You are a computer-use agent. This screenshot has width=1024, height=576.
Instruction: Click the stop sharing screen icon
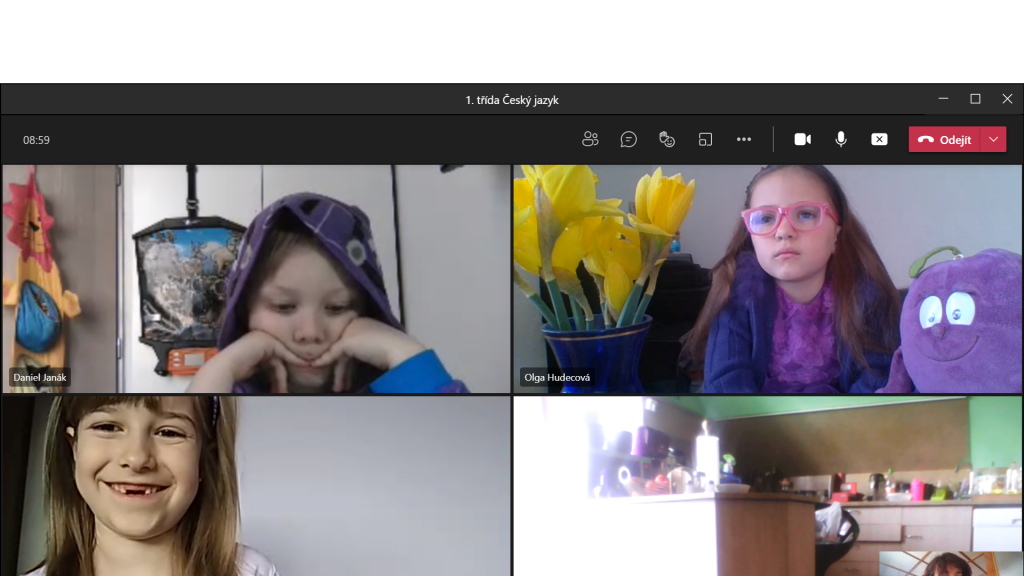(879, 139)
